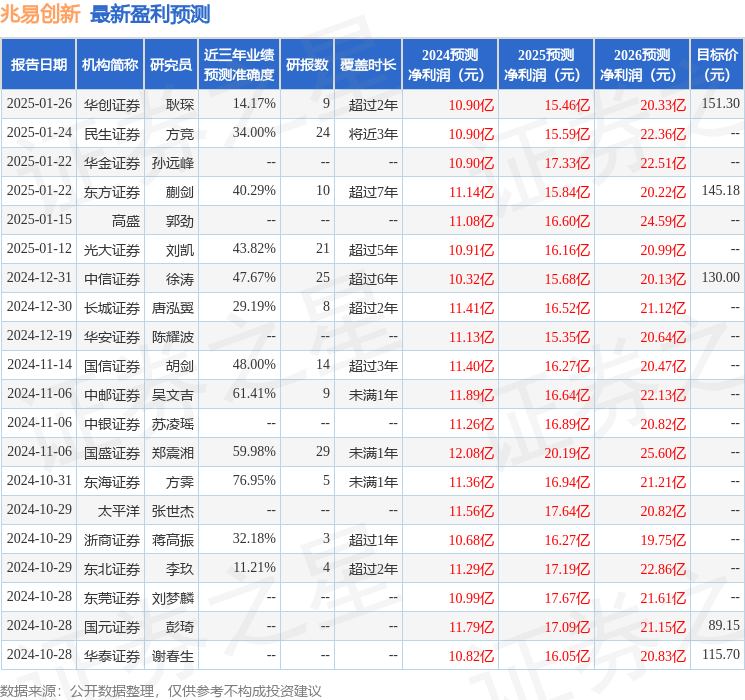Viewport: 745px width, 700px height.
Task: Click the 华泰证券 institution name
Action: click(x=112, y=656)
